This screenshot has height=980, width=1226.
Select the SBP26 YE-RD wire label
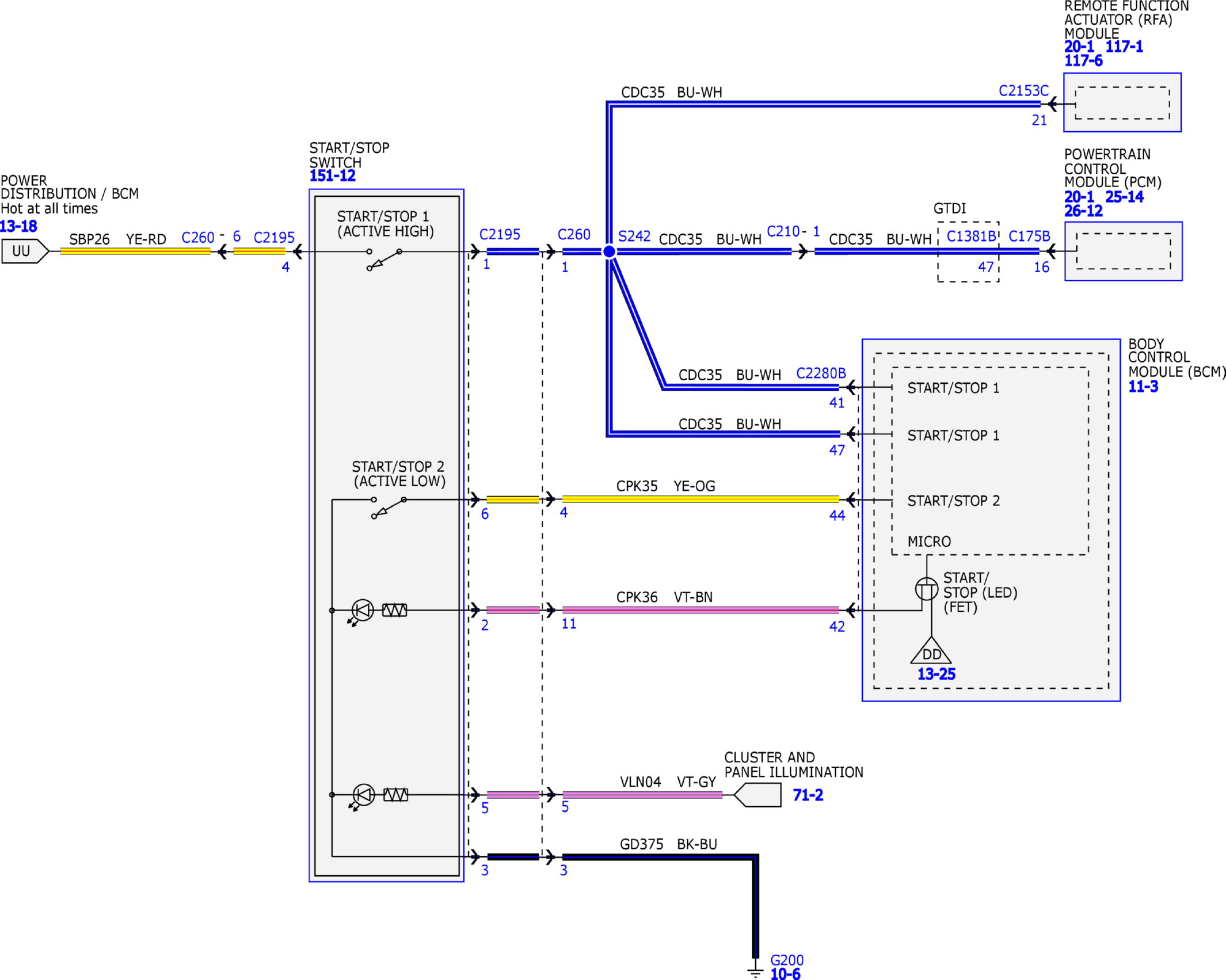[118, 239]
